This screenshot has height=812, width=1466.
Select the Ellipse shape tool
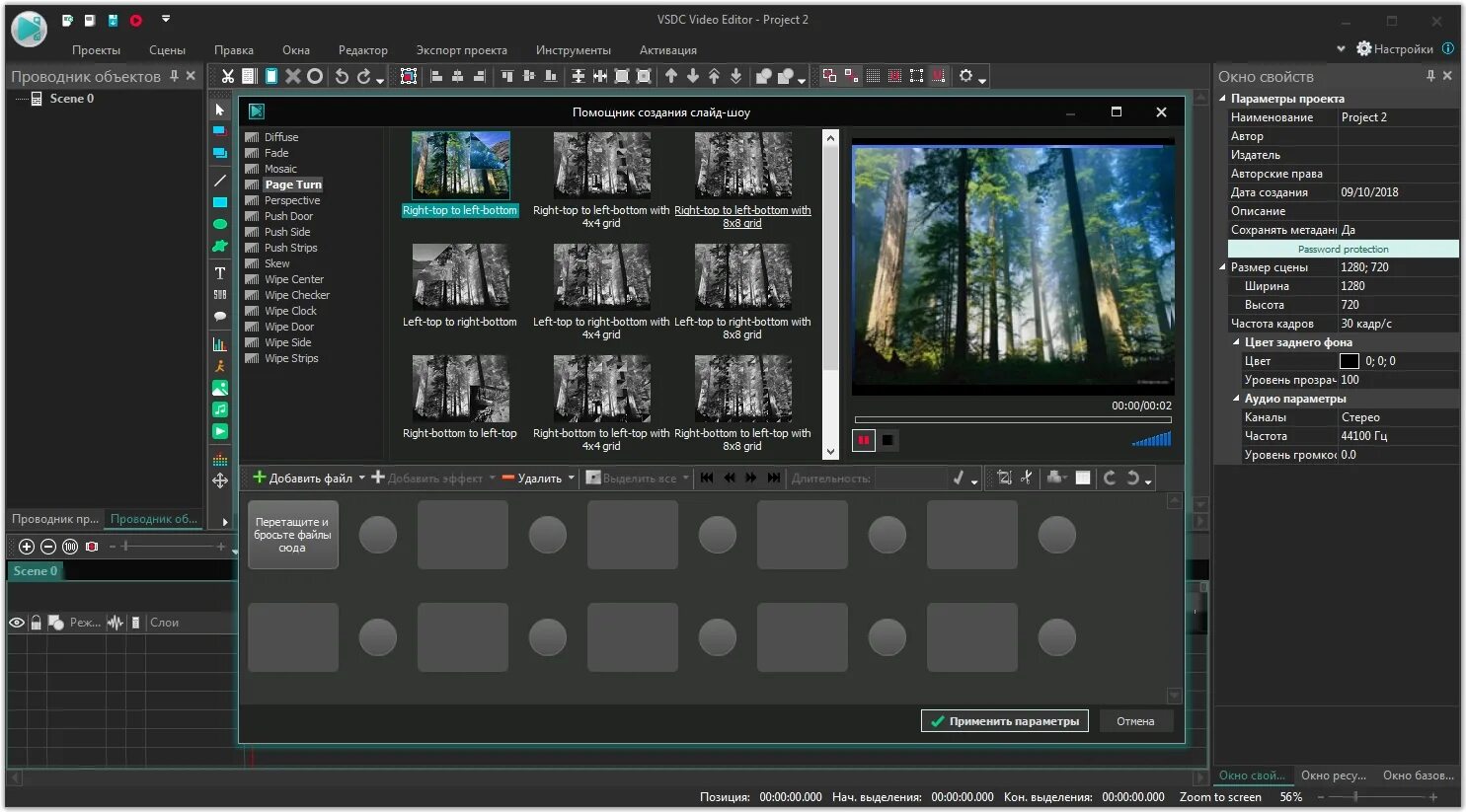[220, 224]
